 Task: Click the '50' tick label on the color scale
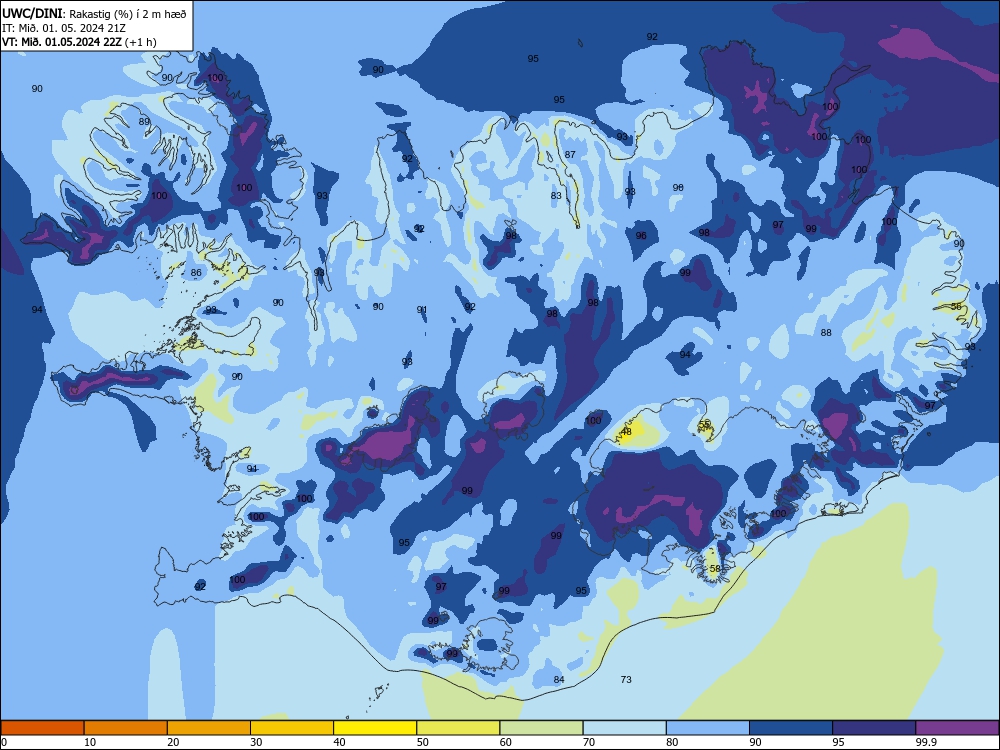(423, 742)
